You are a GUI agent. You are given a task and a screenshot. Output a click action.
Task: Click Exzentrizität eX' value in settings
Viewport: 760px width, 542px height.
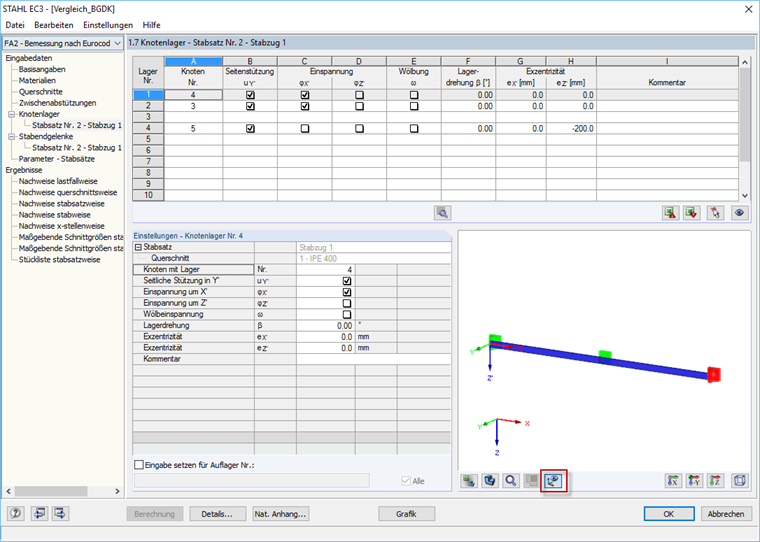325,336
